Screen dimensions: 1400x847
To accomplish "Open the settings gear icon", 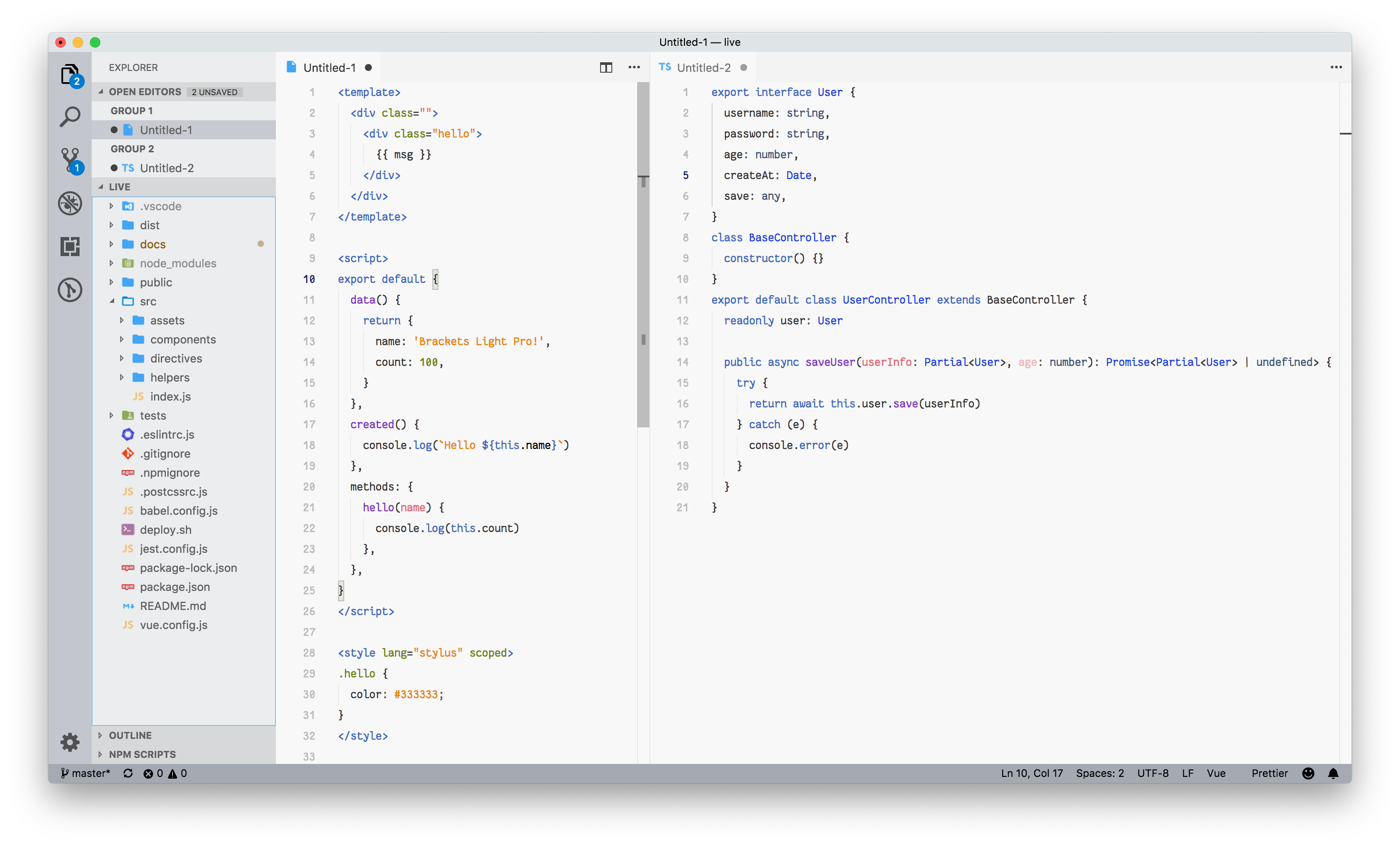I will 70,742.
